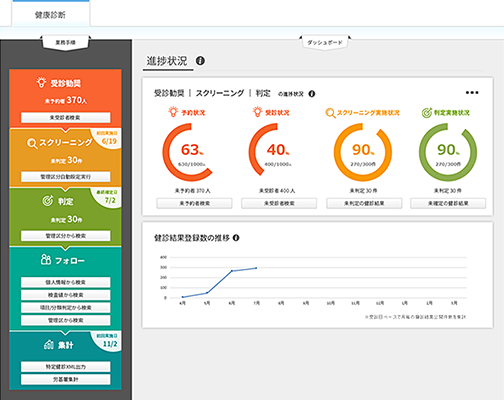Click info icon next to の進捗状況 subtitle
Viewport: 504px width, 400px height.
312,94
